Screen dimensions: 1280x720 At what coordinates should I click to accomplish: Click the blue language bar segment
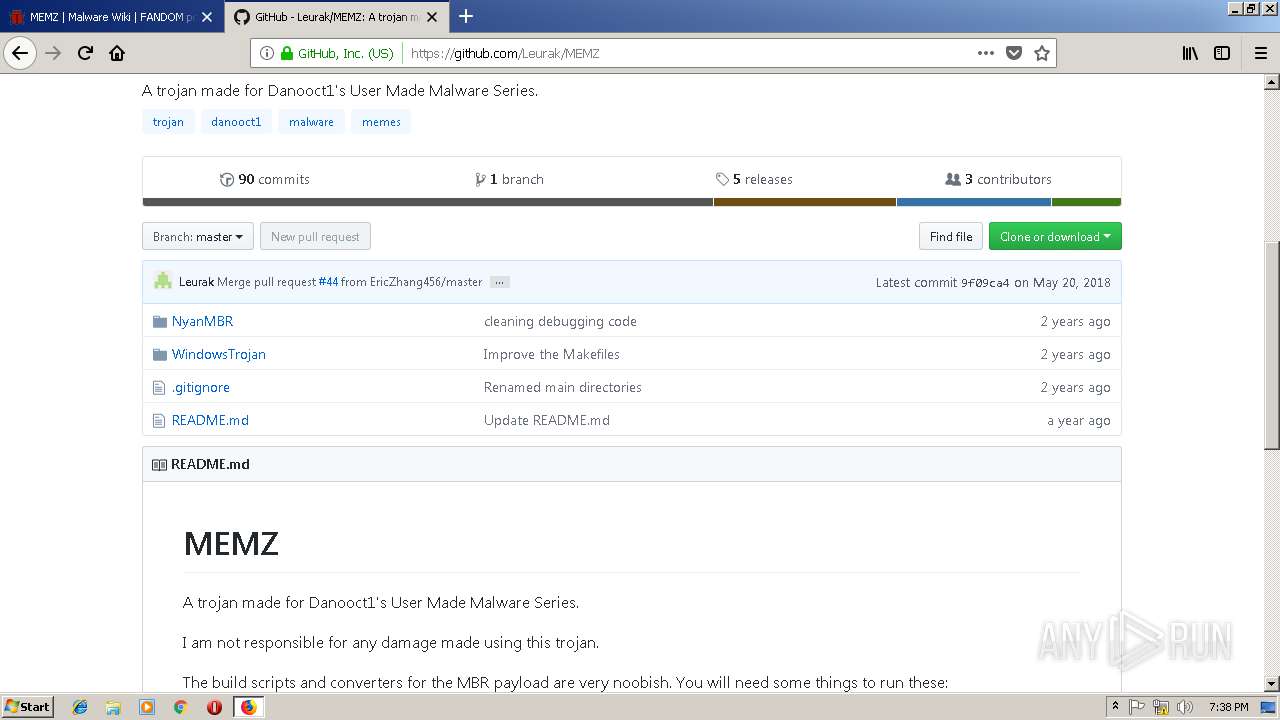(x=974, y=202)
